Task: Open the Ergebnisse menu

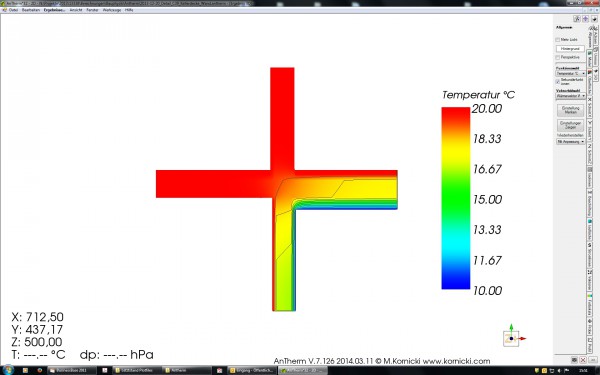Action: [54, 10]
